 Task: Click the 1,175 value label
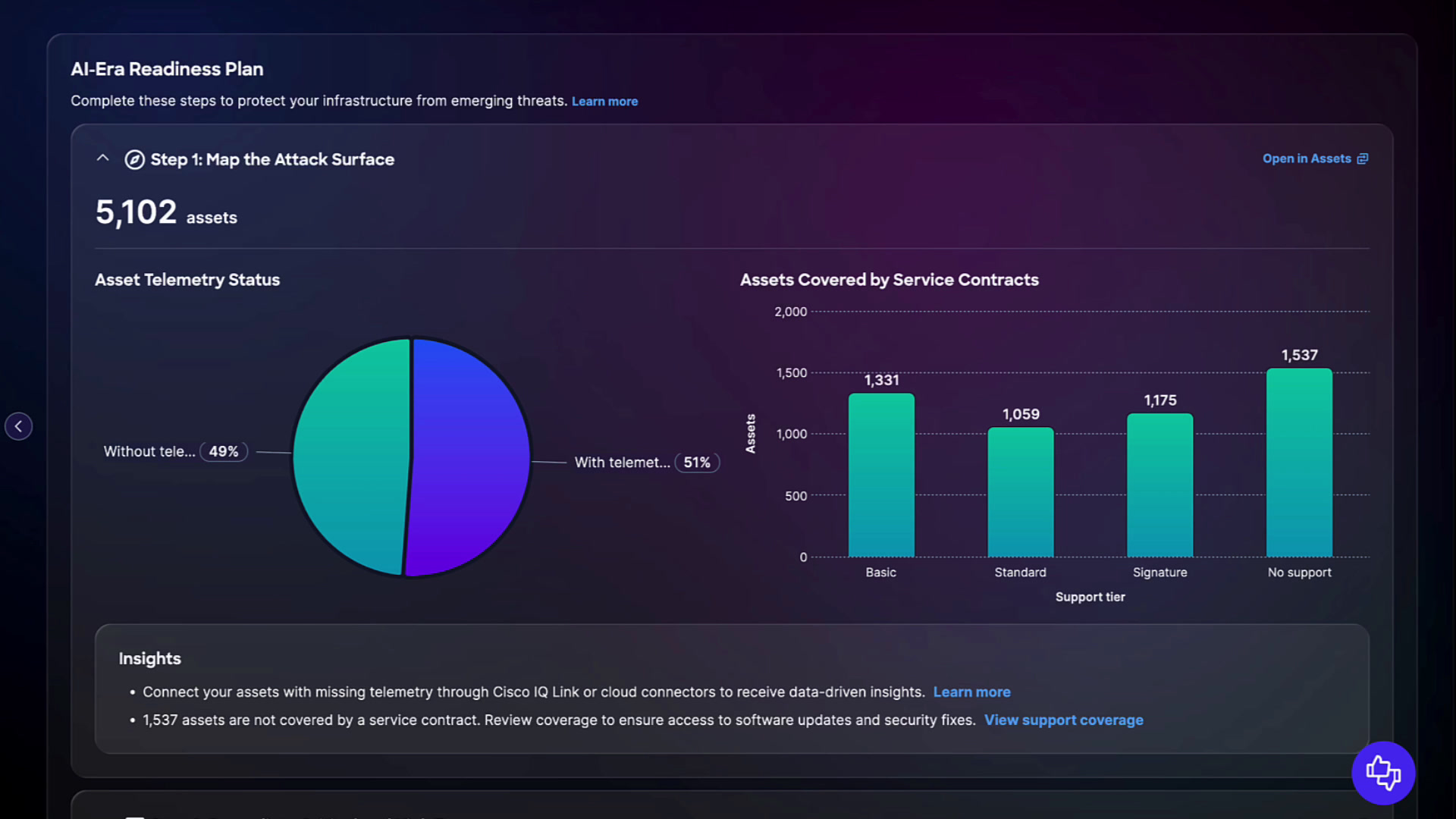tap(1160, 400)
